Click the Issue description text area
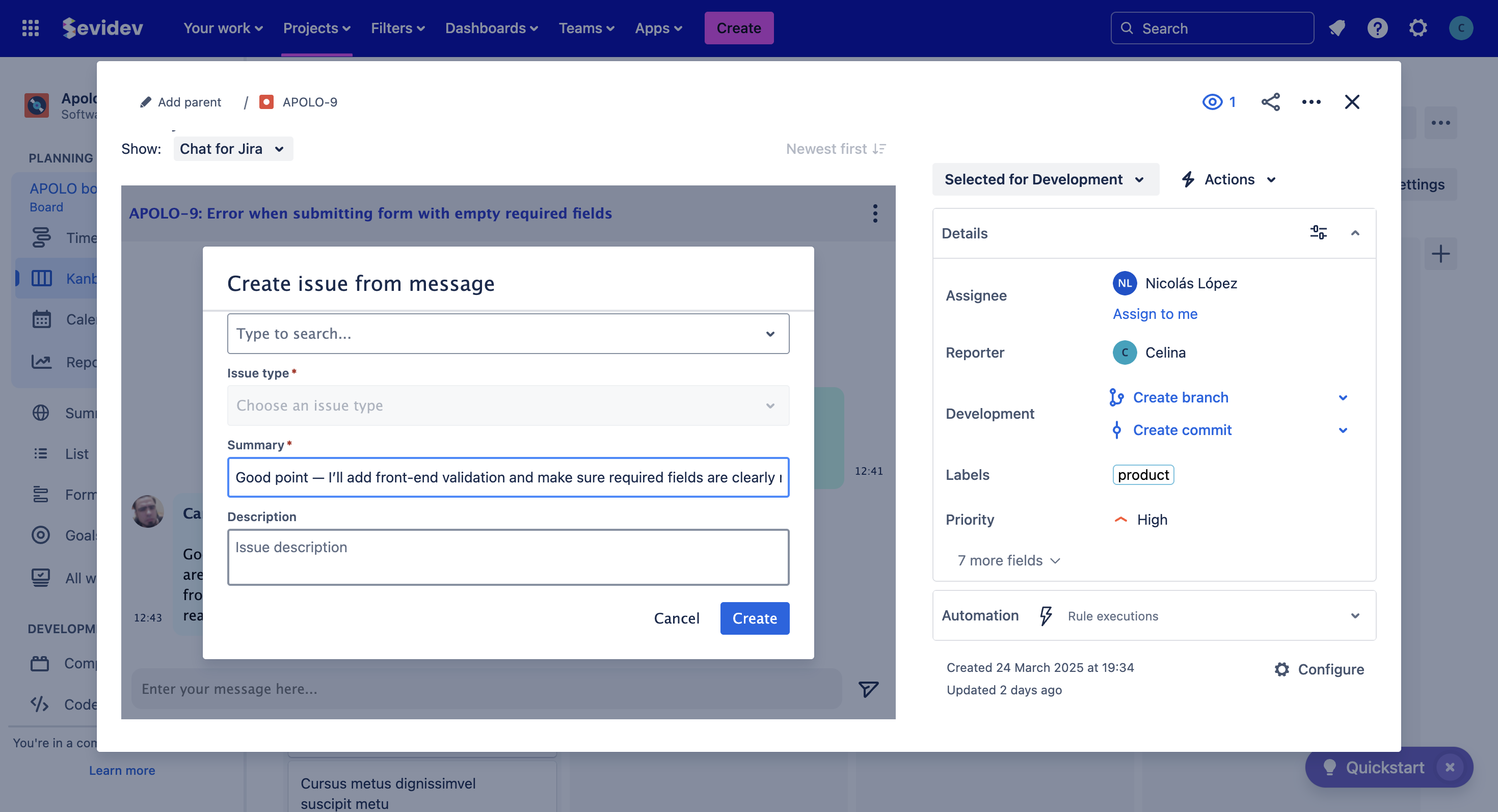 coord(507,557)
